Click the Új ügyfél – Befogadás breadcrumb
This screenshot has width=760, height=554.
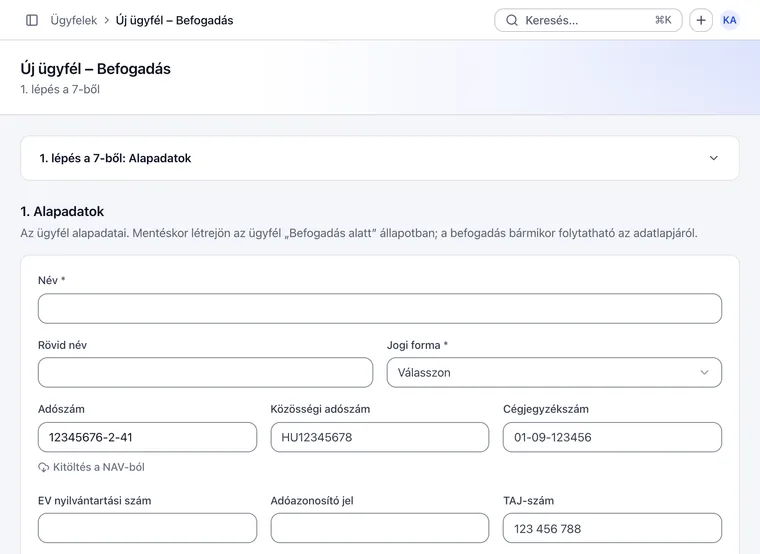[x=174, y=20]
